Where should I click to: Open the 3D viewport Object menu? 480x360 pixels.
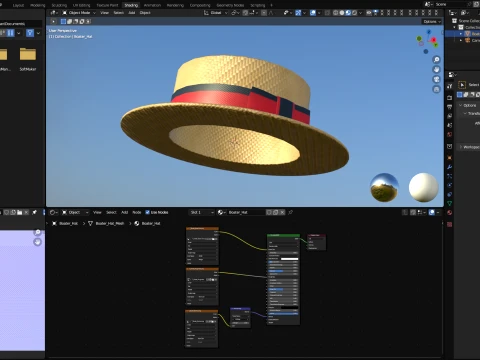145,13
